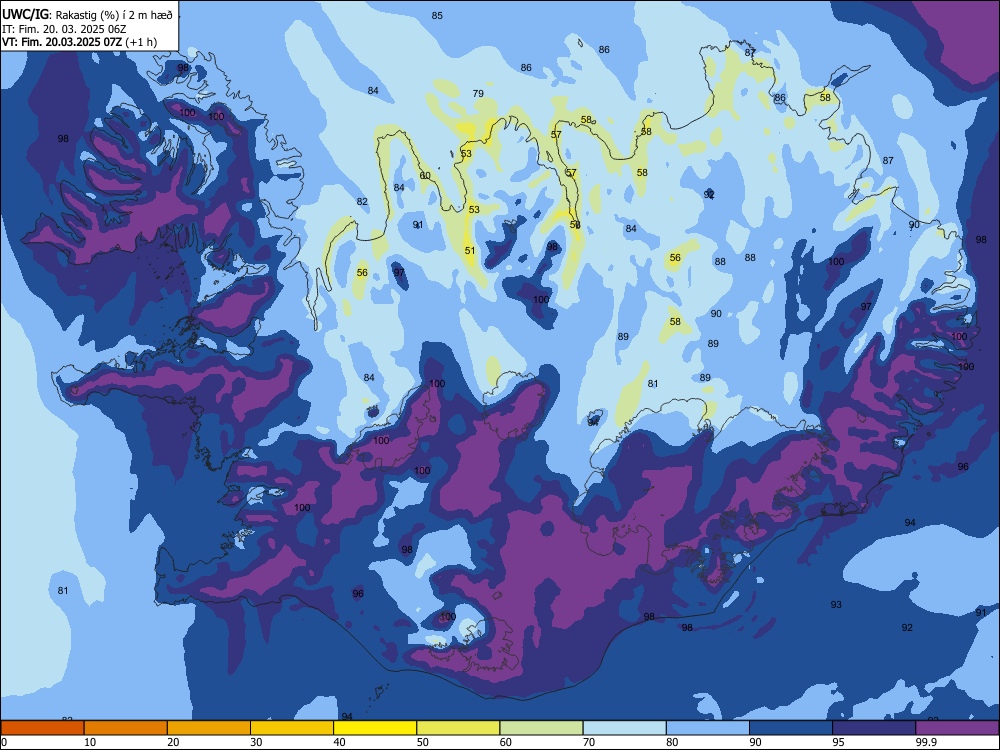Click the legend scale label '10'
Viewport: 1000px width, 750px height.
tap(90, 742)
